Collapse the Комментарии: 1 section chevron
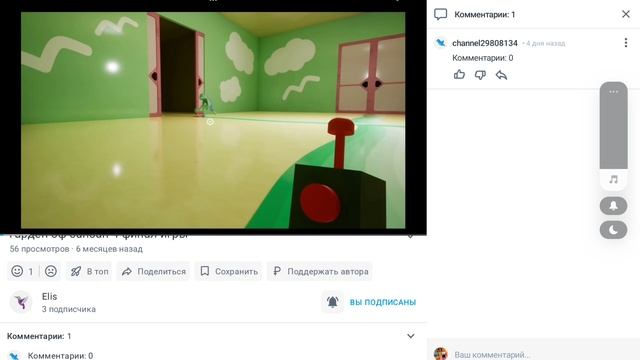This screenshot has height=360, width=640. [411, 336]
